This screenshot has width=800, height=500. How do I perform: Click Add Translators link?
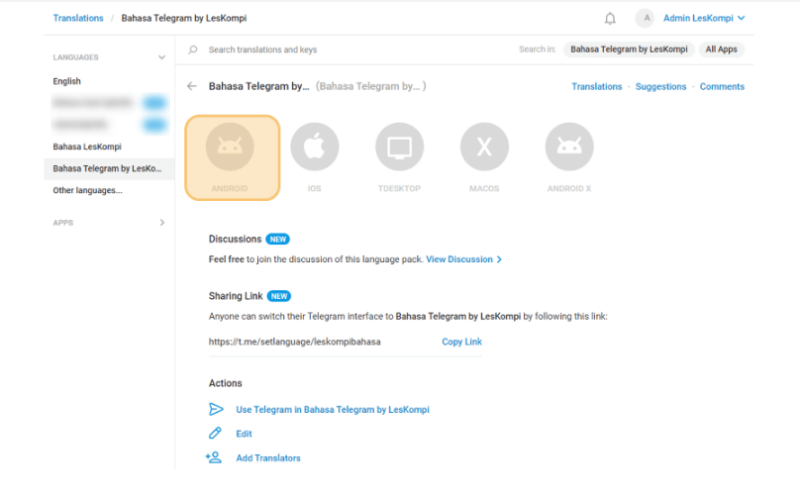pos(268,458)
